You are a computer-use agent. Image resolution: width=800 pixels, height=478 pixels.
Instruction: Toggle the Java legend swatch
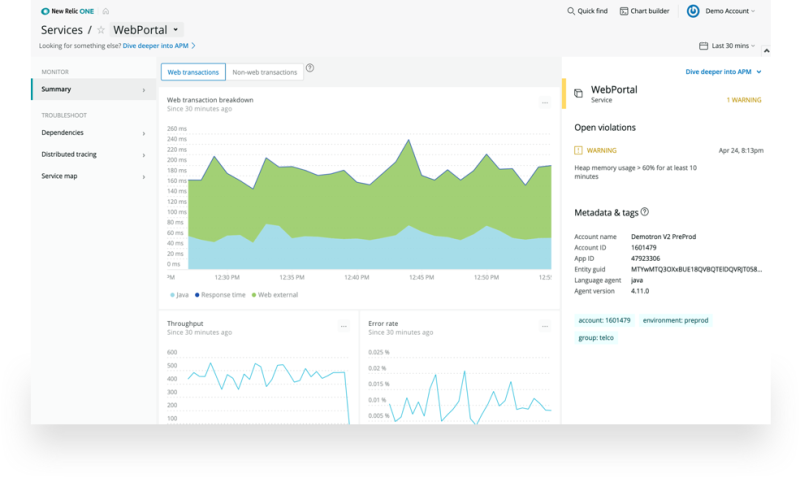click(172, 295)
